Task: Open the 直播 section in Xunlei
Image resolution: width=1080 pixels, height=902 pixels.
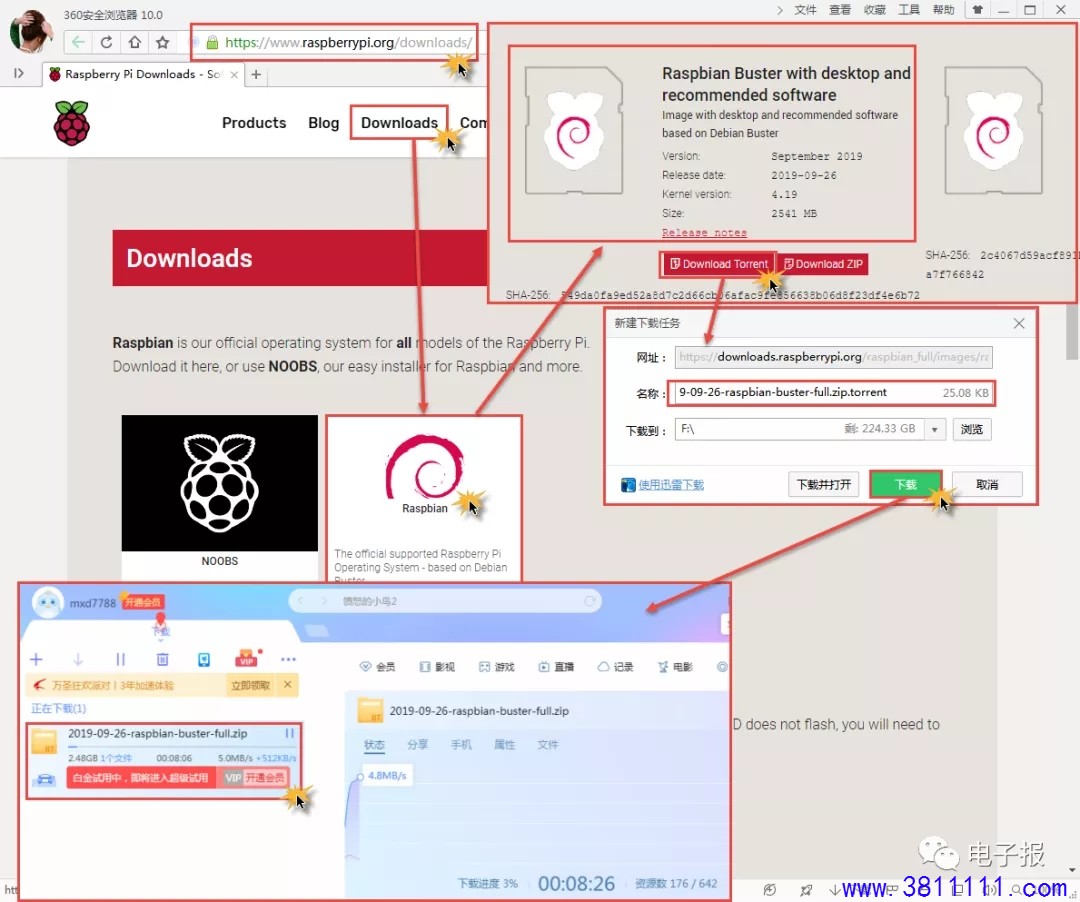Action: [x=556, y=667]
